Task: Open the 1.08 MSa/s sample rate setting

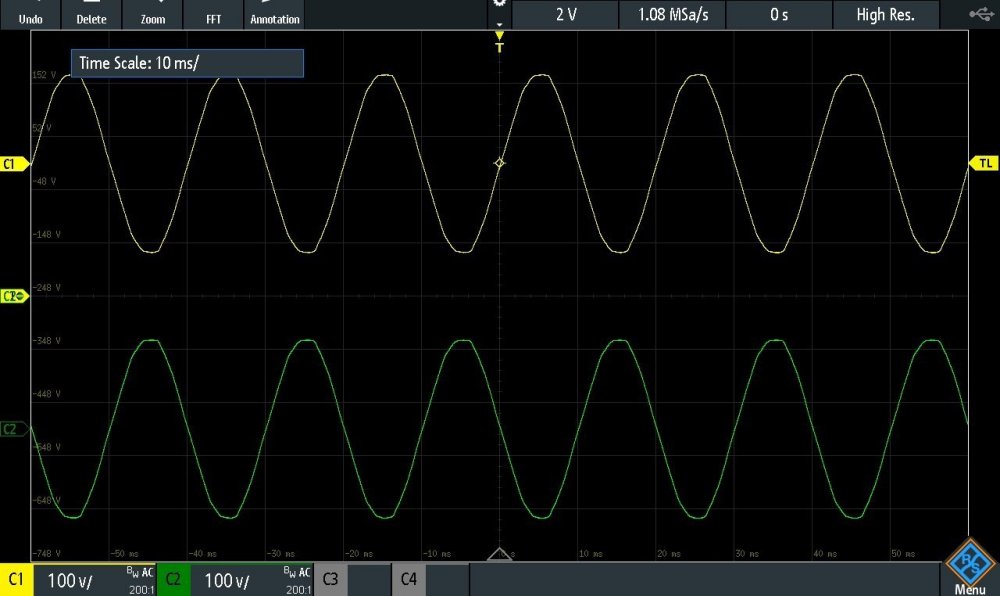Action: (x=672, y=15)
